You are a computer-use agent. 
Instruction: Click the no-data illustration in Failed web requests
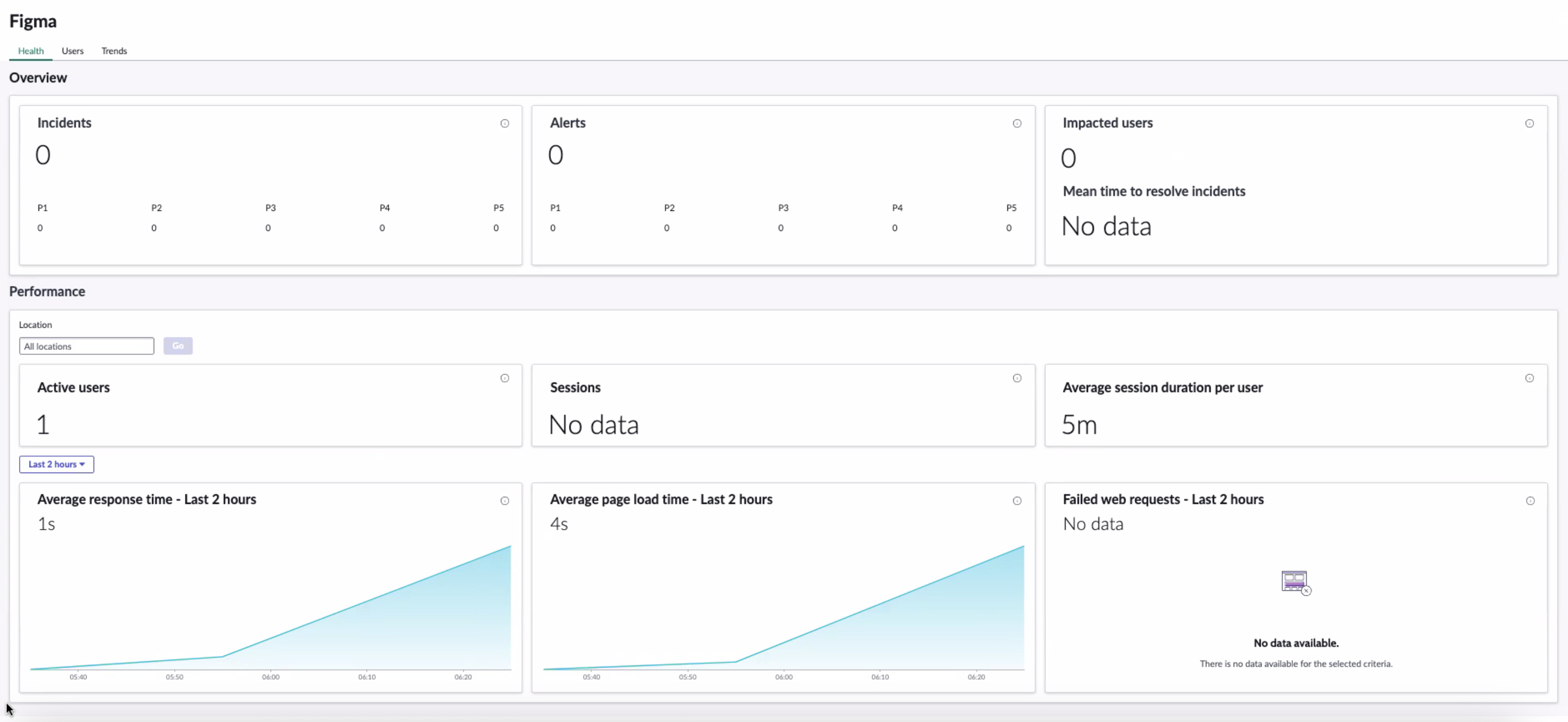1296,582
